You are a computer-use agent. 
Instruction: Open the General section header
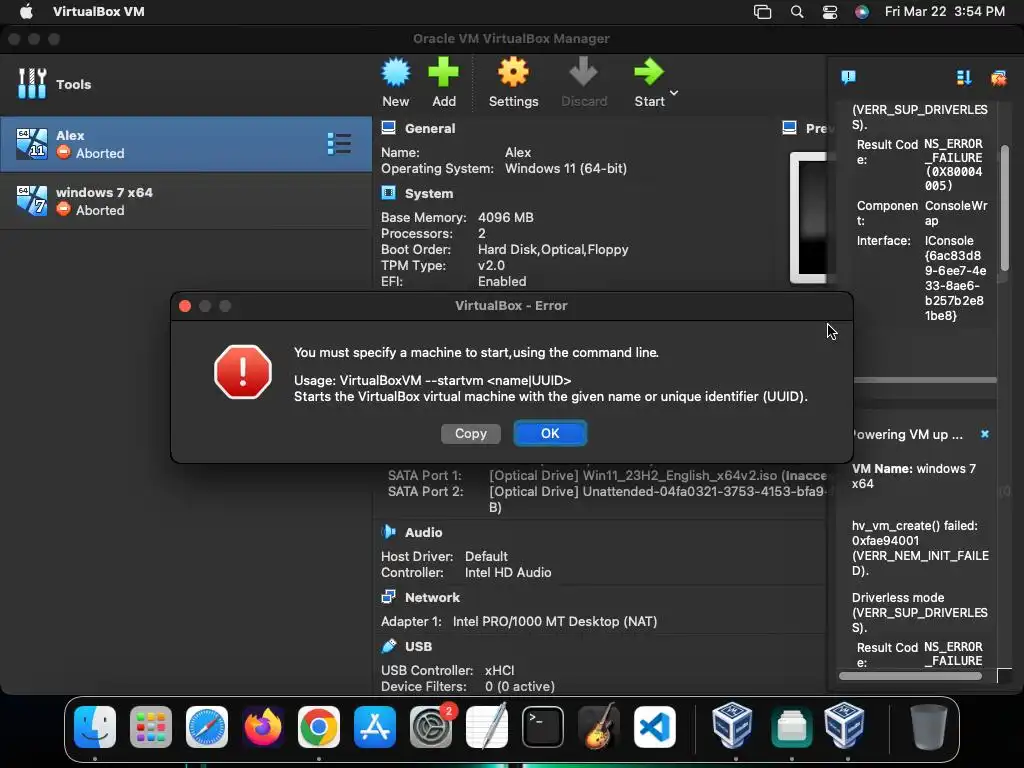(x=430, y=129)
